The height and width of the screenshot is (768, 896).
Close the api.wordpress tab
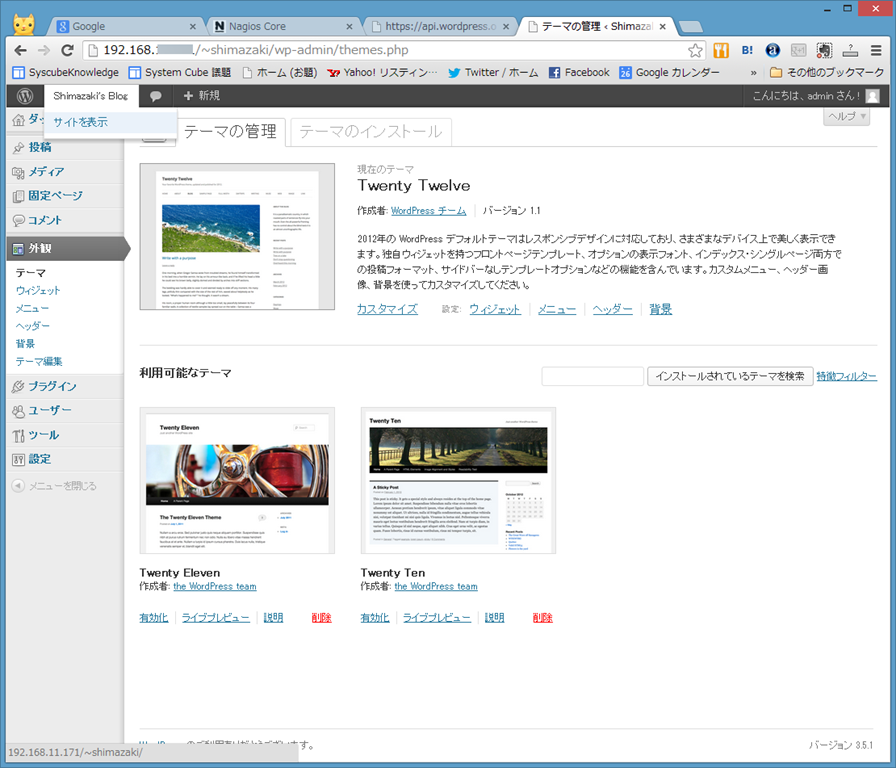coord(506,26)
